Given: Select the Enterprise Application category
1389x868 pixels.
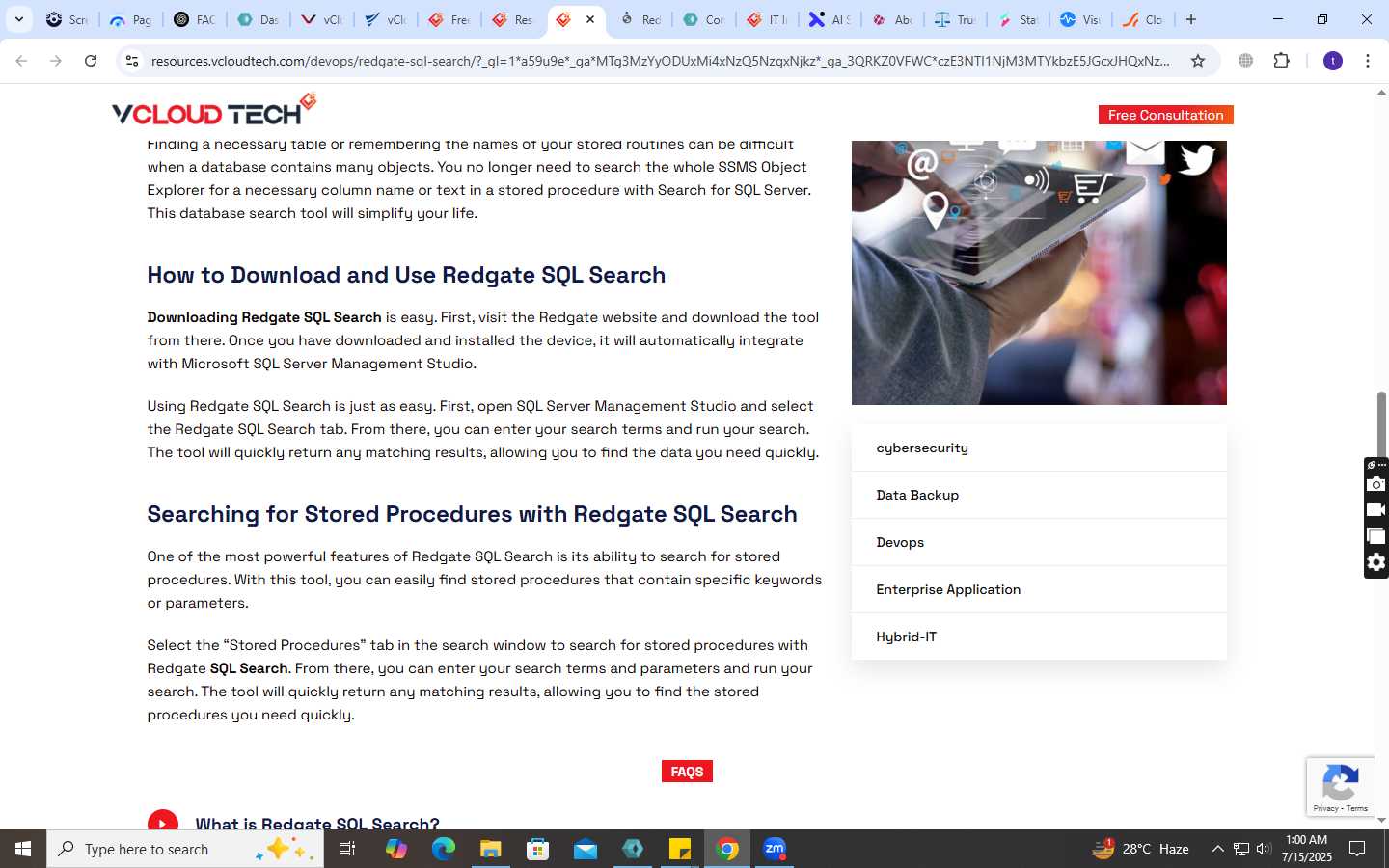Looking at the screenshot, I should (1039, 589).
